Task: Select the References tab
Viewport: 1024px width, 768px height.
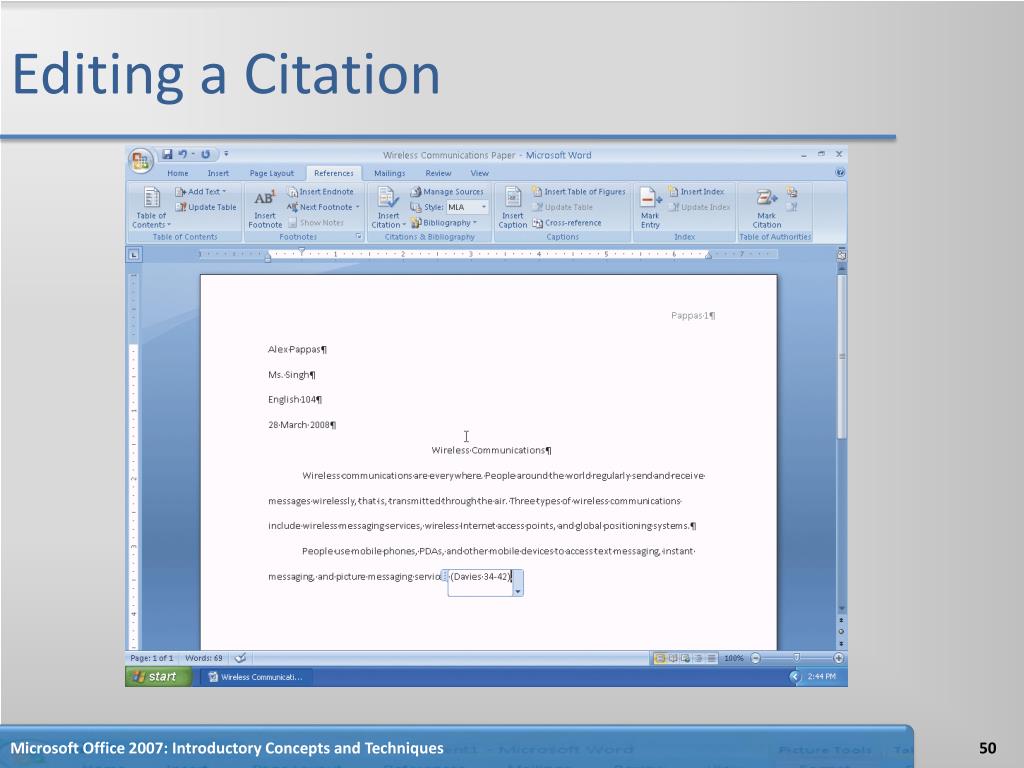Action: tap(334, 173)
